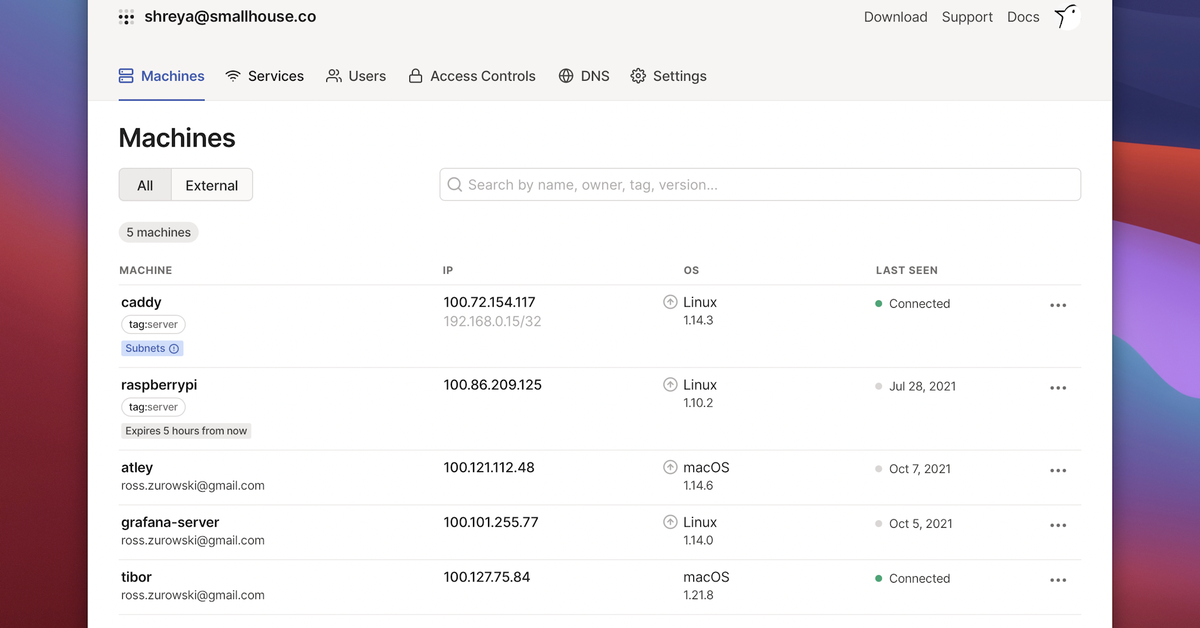The height and width of the screenshot is (628, 1200).
Task: Select the grafana-server machine name
Action: point(170,522)
